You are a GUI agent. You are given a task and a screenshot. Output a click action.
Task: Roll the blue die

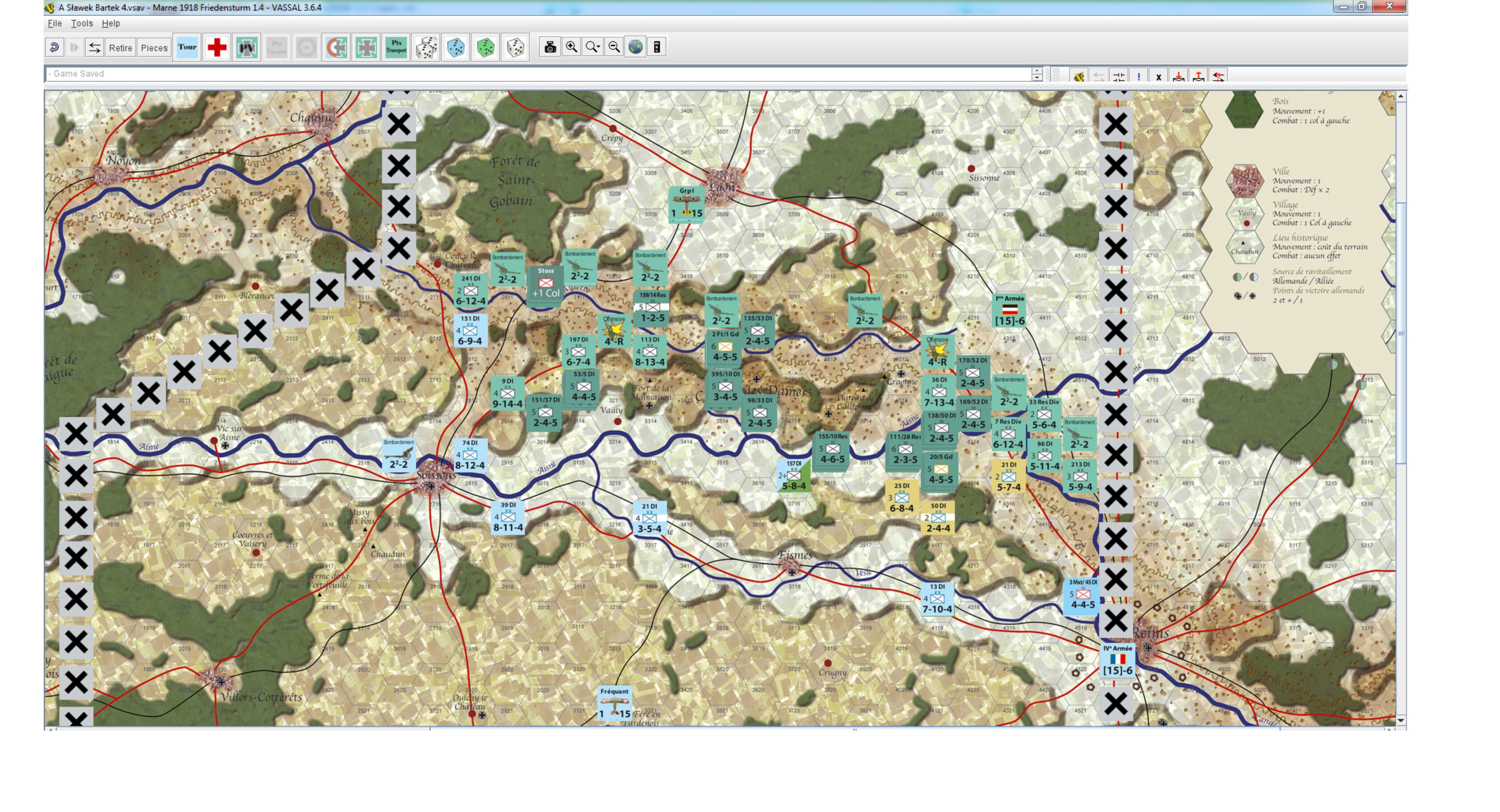(x=456, y=48)
